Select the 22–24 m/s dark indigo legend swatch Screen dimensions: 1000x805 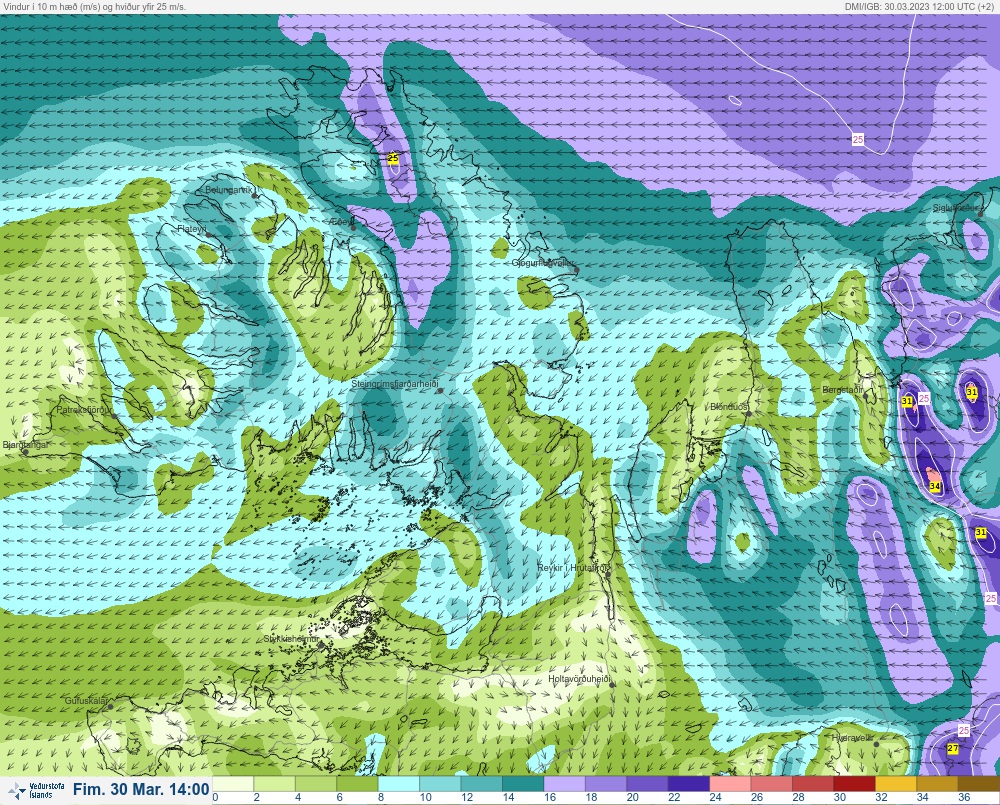(x=689, y=783)
